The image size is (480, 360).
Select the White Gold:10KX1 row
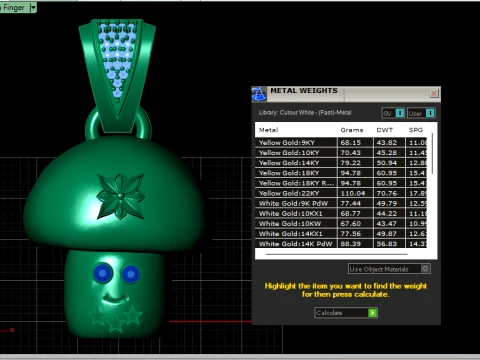point(341,213)
